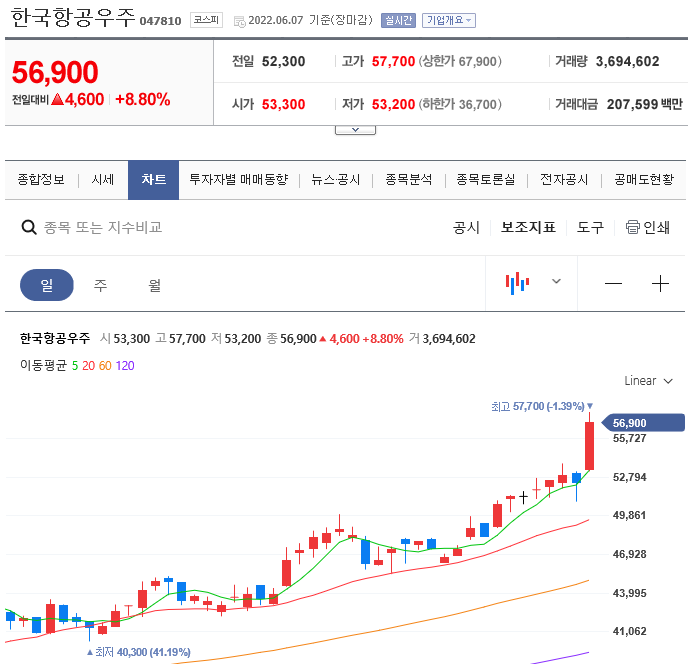Open the 전자공시 tab

[x=564, y=179]
